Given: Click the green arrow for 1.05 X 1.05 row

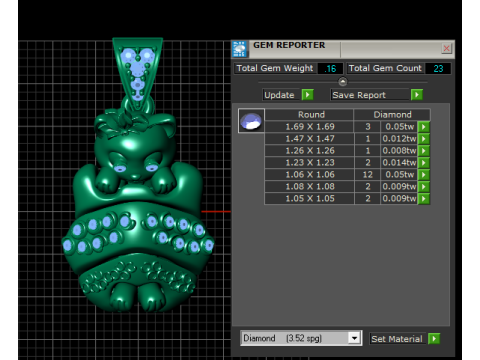Looking at the screenshot, I should click(424, 199).
